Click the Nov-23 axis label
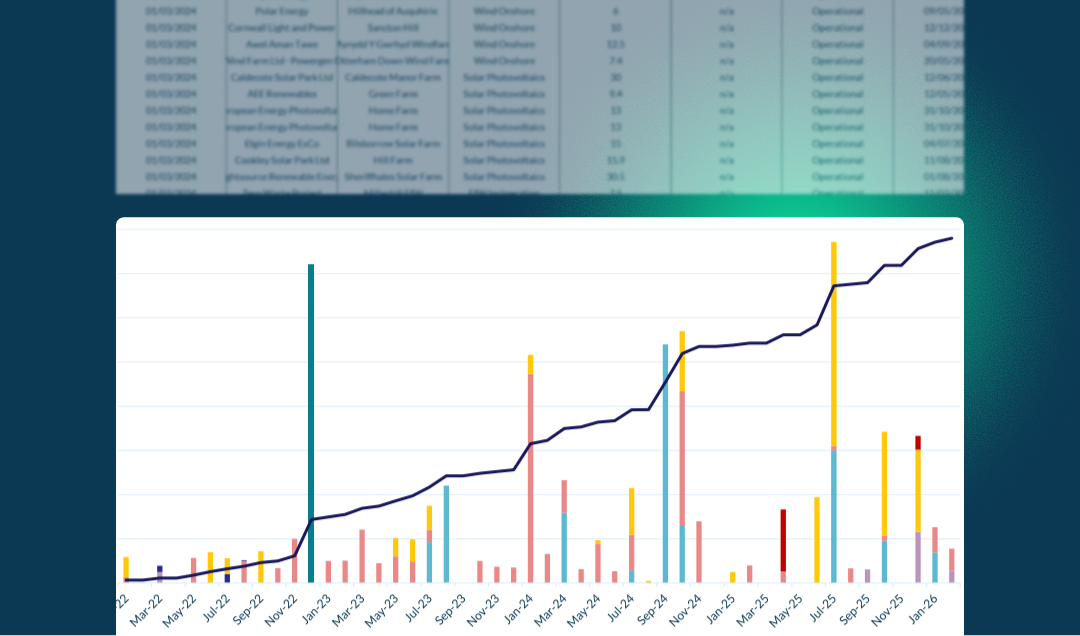Image resolution: width=1080 pixels, height=636 pixels. click(484, 609)
